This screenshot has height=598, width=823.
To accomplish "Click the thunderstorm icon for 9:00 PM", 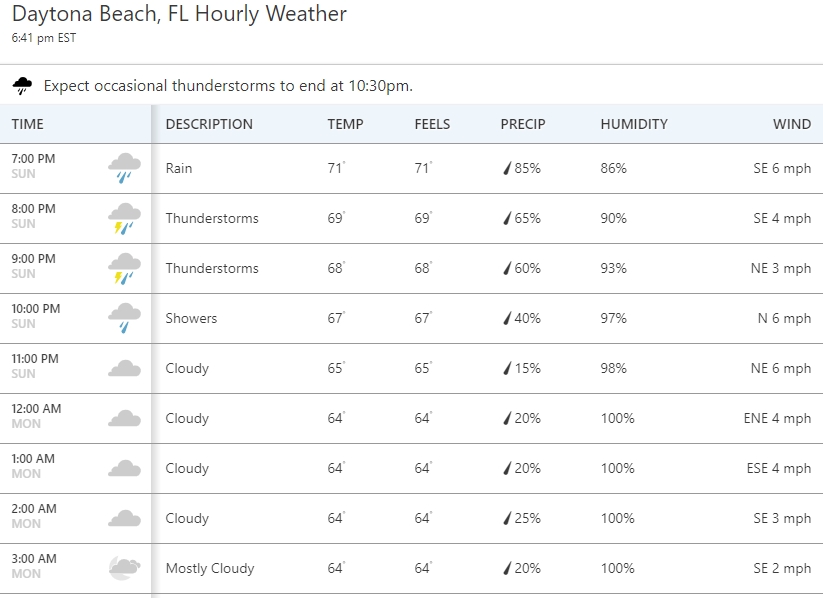I will (124, 268).
